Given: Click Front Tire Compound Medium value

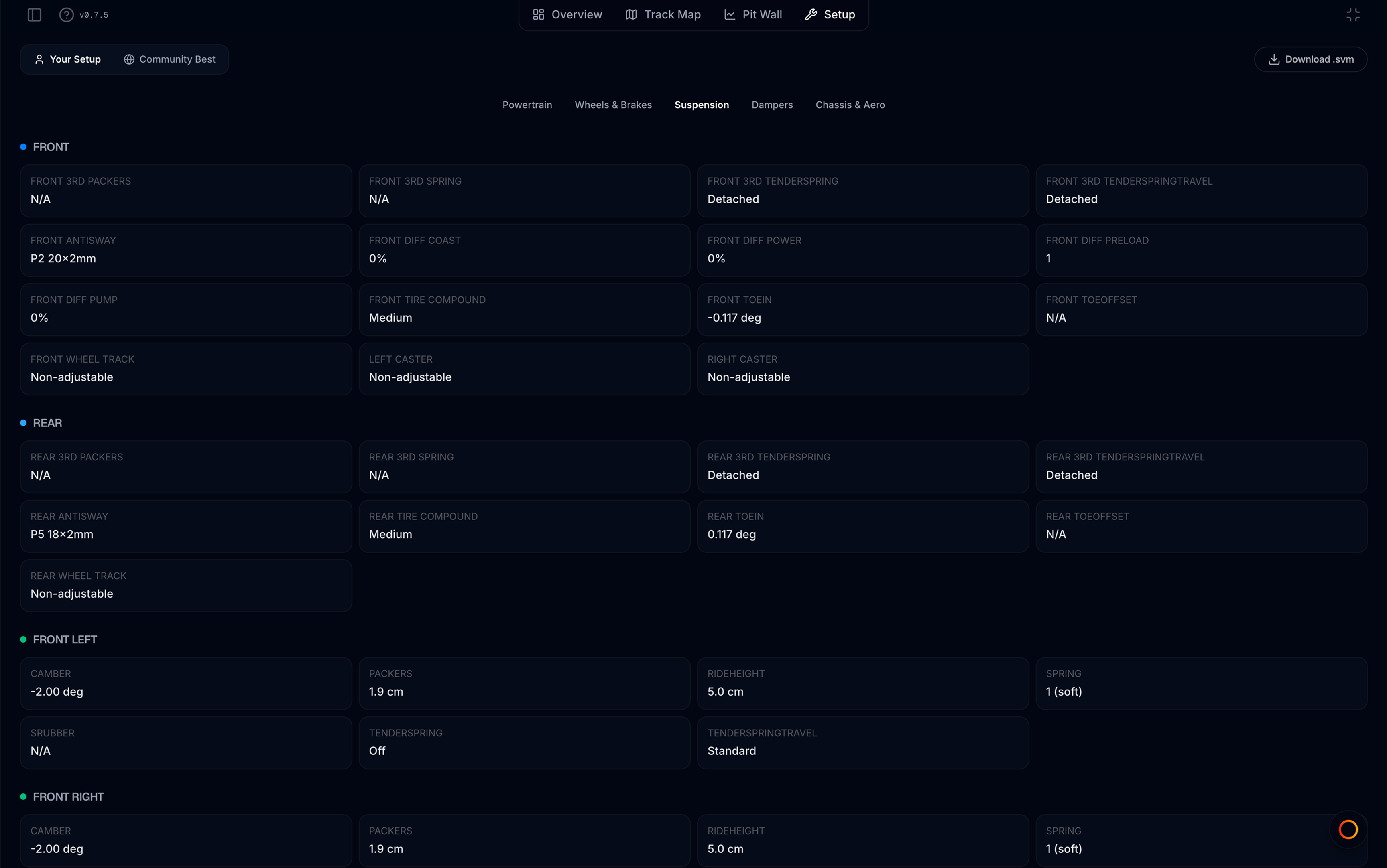Looking at the screenshot, I should [390, 318].
